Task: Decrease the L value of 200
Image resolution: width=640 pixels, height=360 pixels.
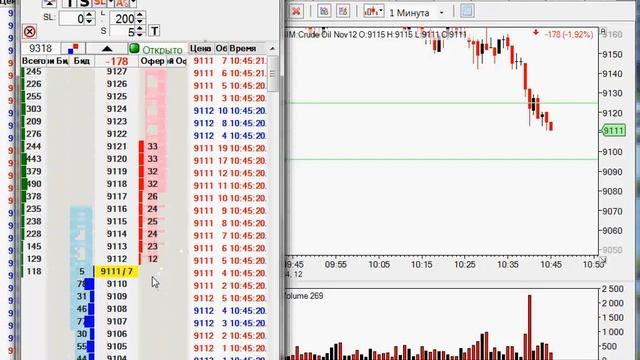Action: (140, 22)
